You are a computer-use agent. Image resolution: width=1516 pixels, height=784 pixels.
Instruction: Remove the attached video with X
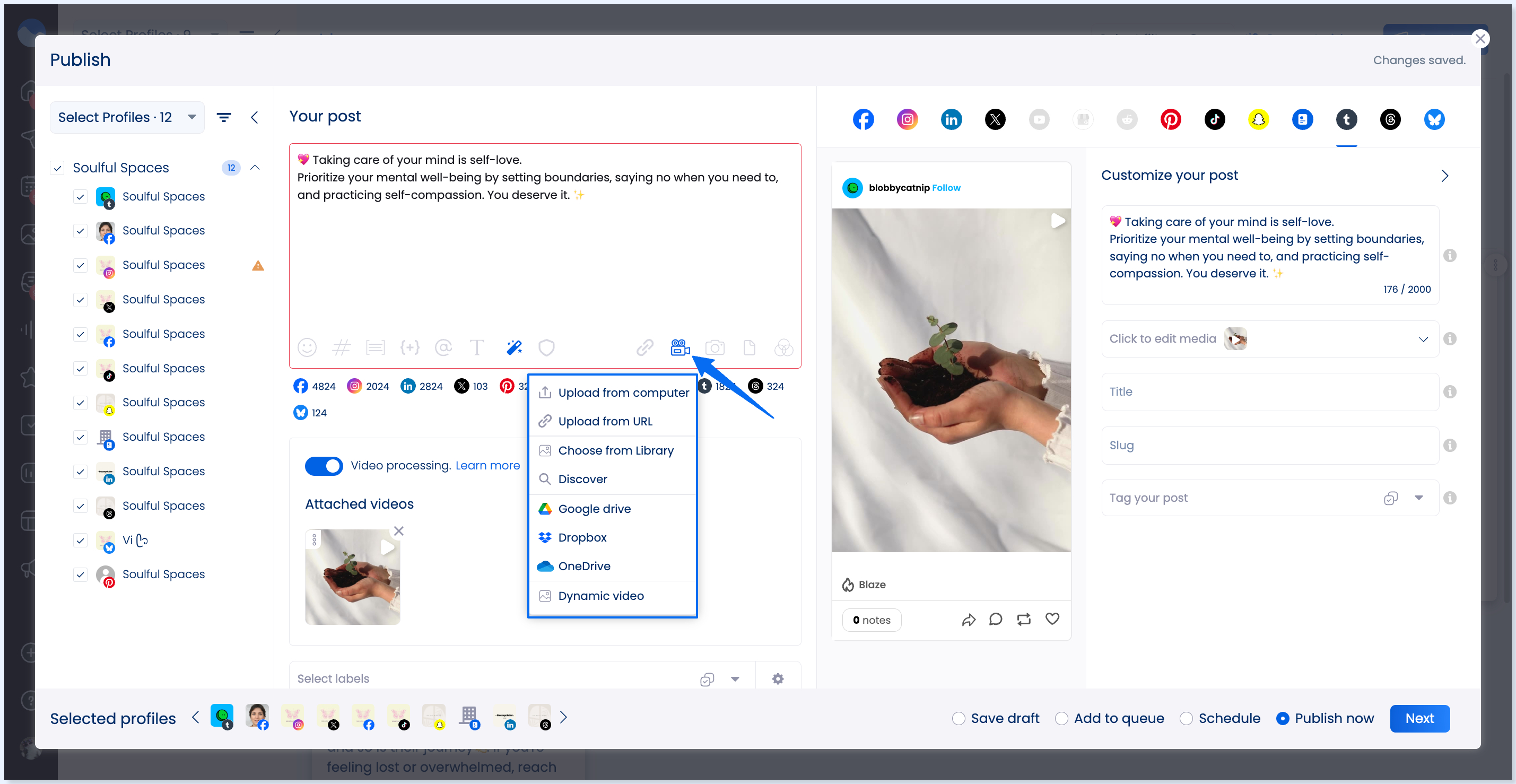tap(398, 531)
